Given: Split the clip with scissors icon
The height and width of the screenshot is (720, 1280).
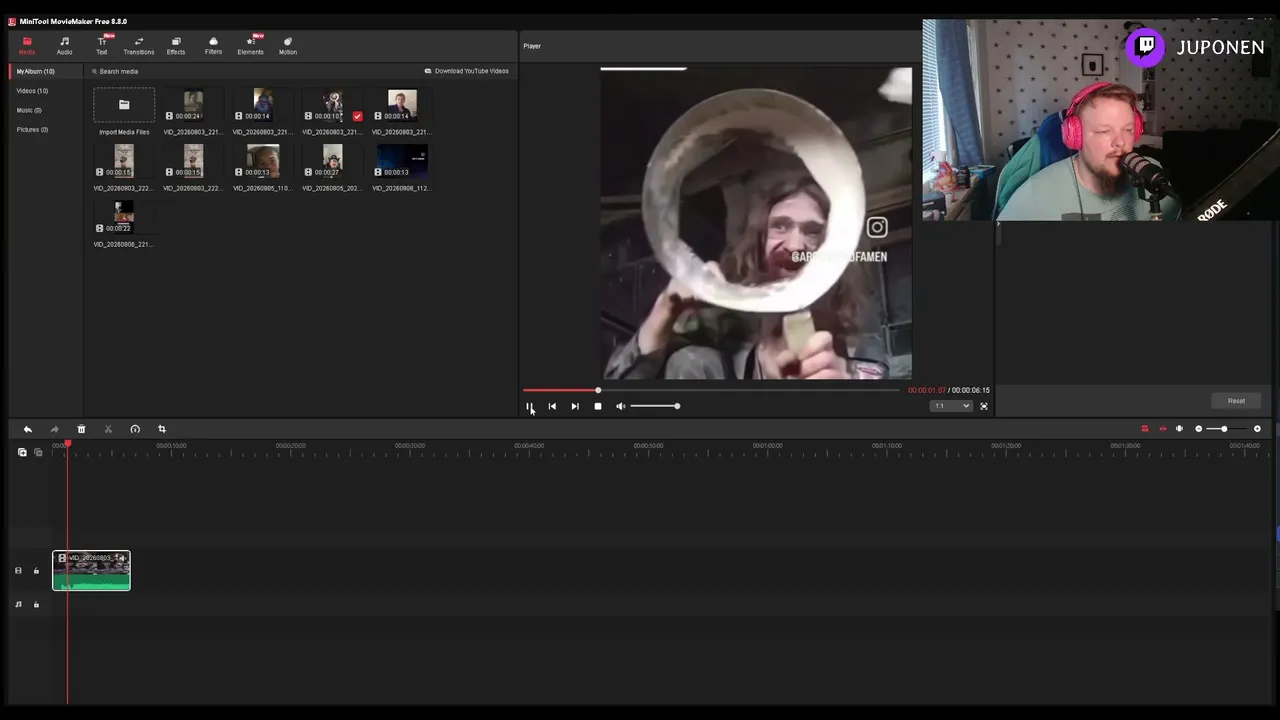Looking at the screenshot, I should (x=108, y=429).
